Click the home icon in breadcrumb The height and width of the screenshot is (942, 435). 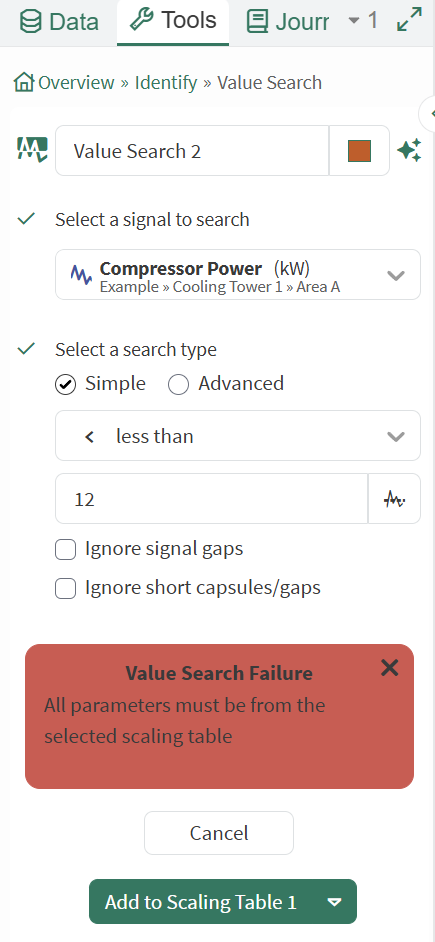pyautogui.click(x=23, y=82)
